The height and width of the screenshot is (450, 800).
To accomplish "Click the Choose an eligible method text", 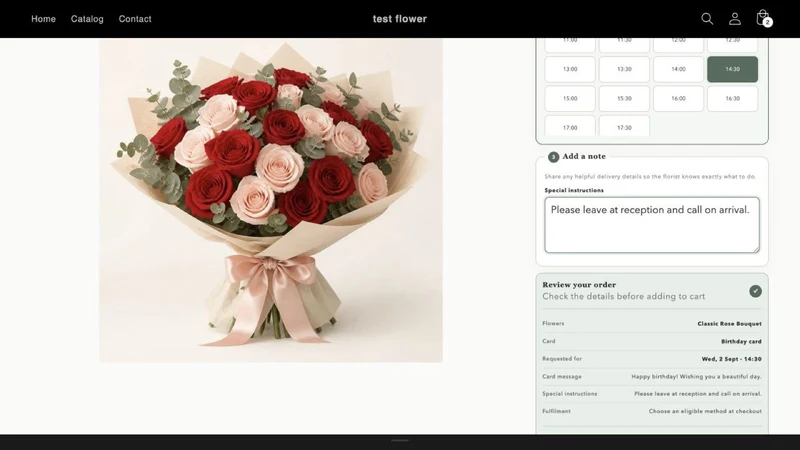I will (x=705, y=411).
